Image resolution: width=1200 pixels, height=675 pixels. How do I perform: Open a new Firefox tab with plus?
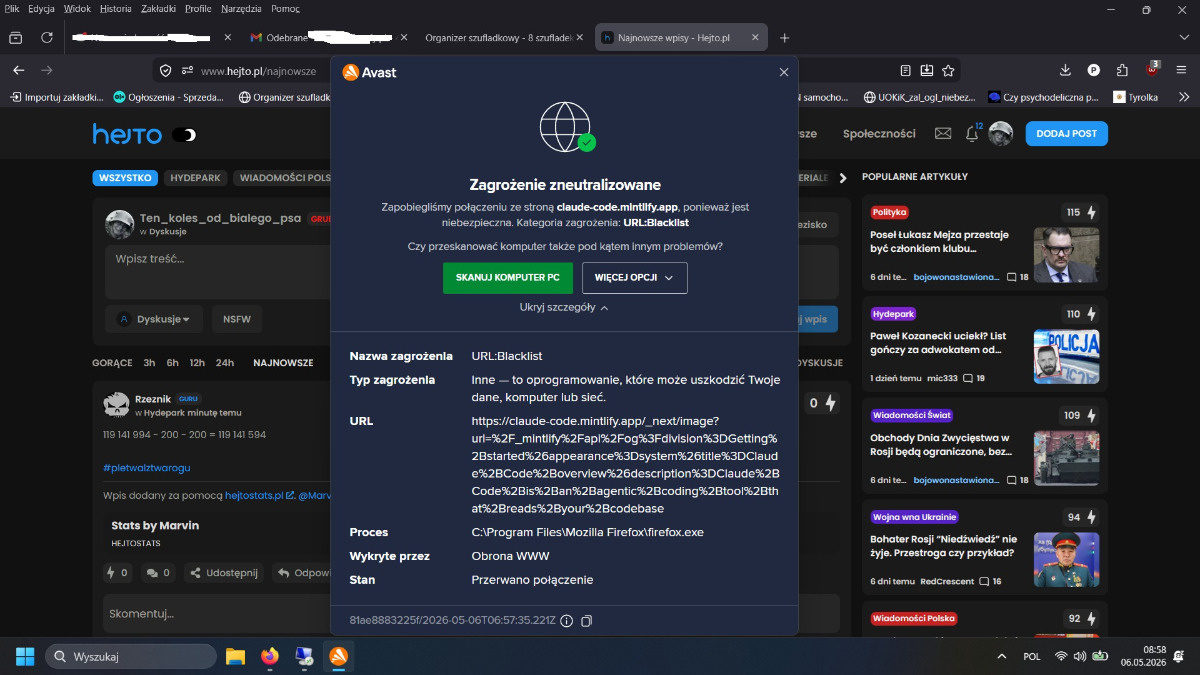tap(785, 38)
